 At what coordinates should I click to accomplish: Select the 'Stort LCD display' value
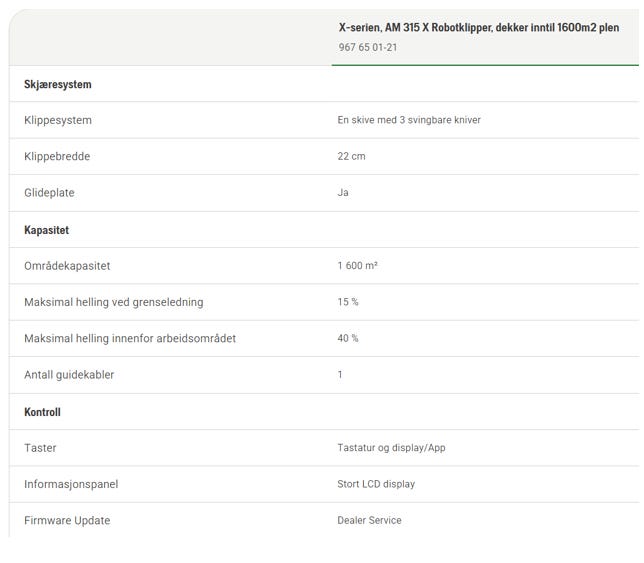click(x=376, y=484)
